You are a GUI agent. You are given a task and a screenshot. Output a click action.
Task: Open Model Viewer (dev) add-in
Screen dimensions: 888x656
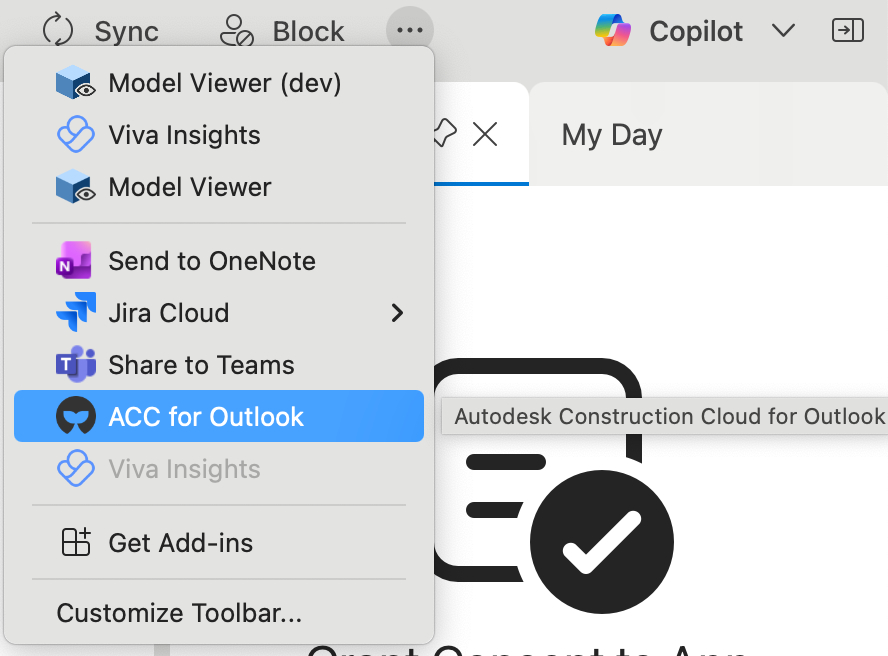pos(224,83)
